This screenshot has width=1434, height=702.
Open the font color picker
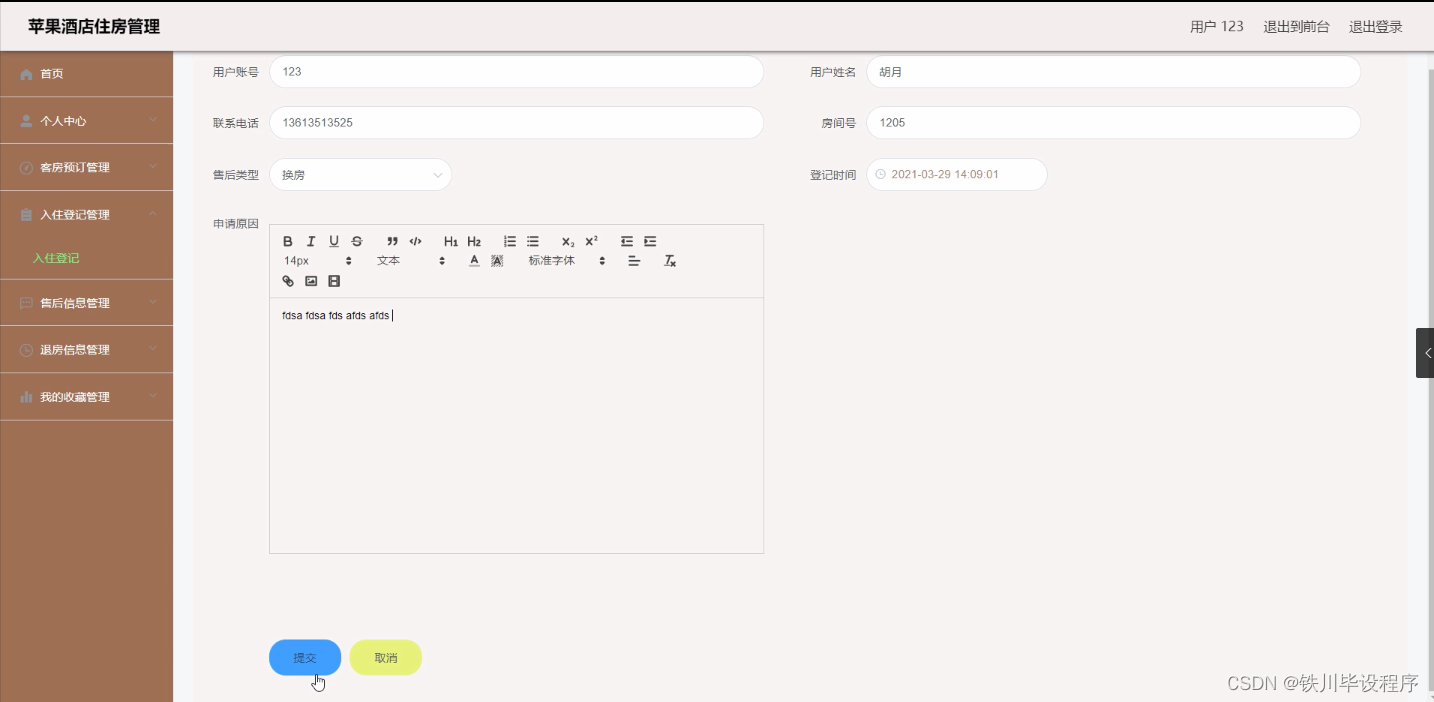pos(474,261)
